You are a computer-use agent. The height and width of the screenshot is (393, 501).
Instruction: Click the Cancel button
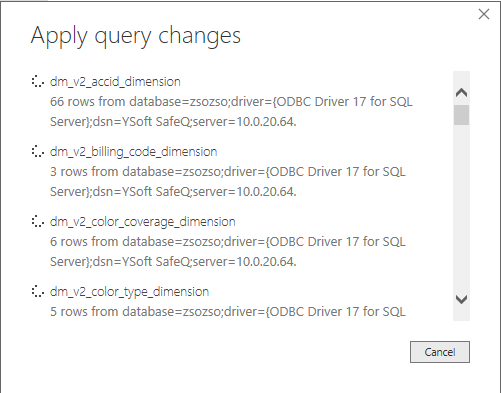[440, 352]
